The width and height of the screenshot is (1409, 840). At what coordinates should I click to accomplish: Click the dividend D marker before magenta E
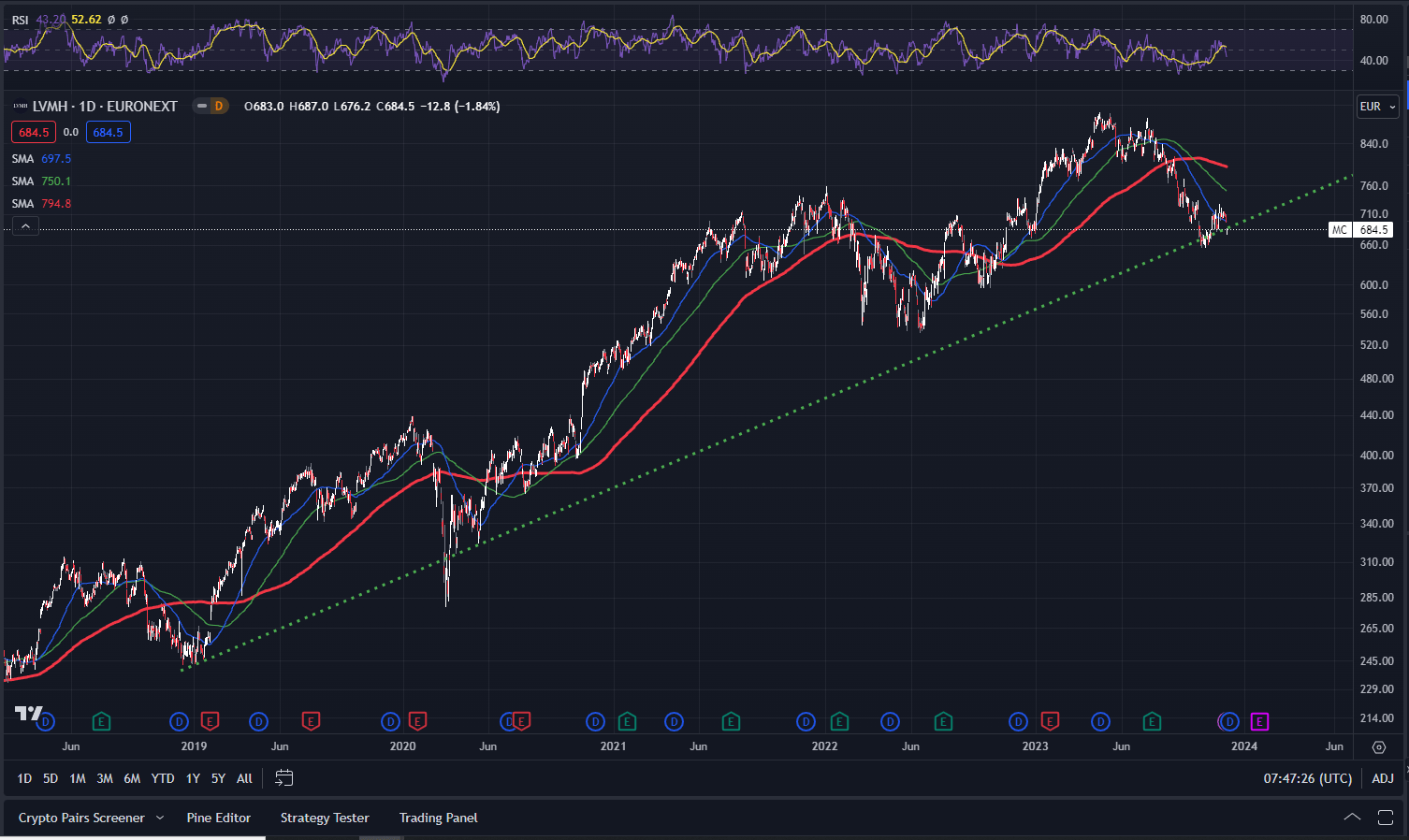click(x=1229, y=721)
